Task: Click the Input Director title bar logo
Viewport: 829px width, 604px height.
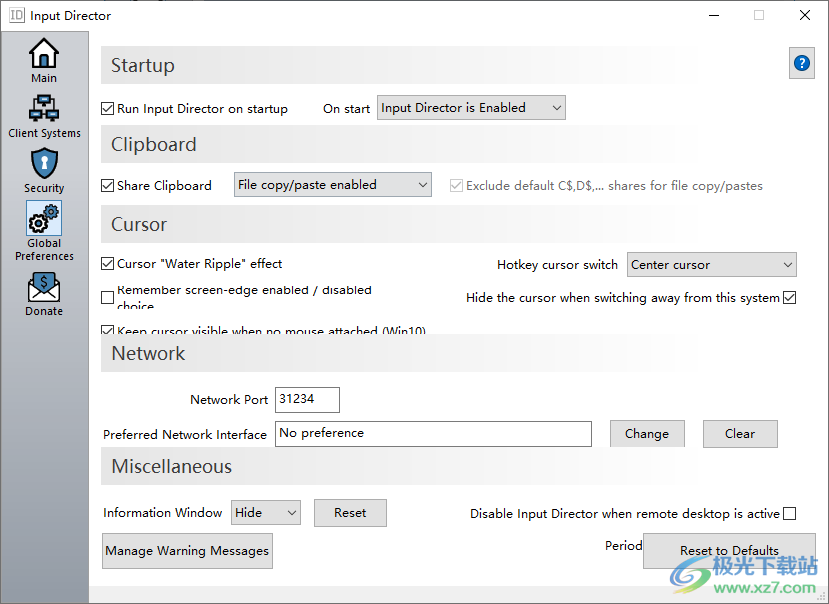Action: 17,15
